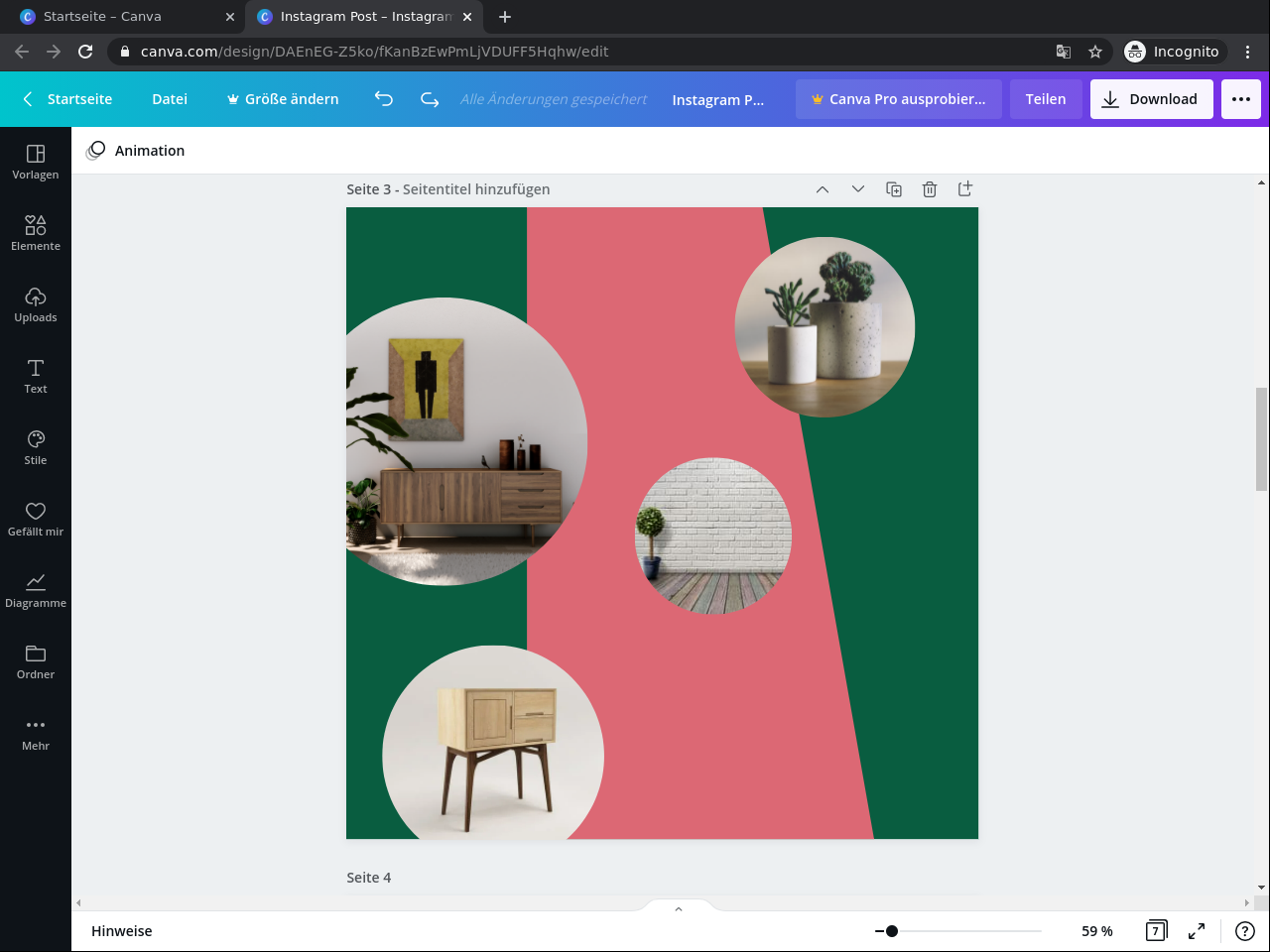Open the Vorlagen templates panel

[x=36, y=163]
